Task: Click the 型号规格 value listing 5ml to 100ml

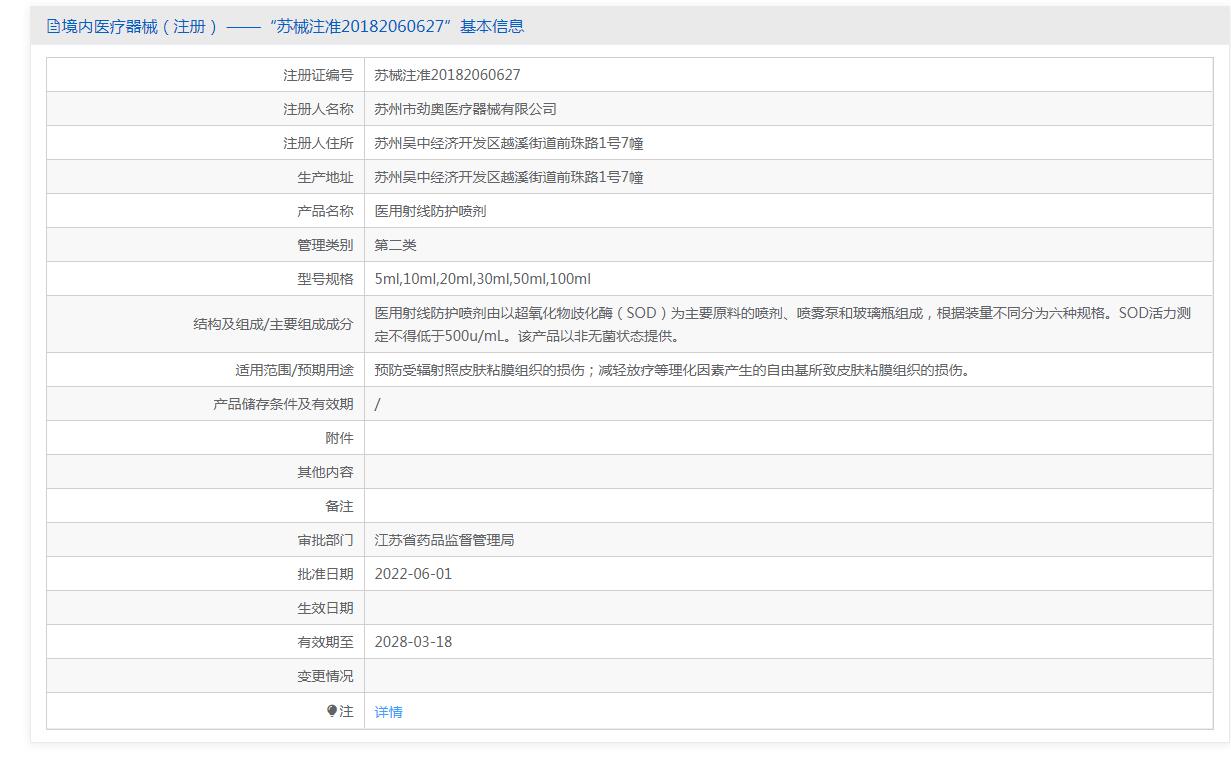Action: point(482,279)
